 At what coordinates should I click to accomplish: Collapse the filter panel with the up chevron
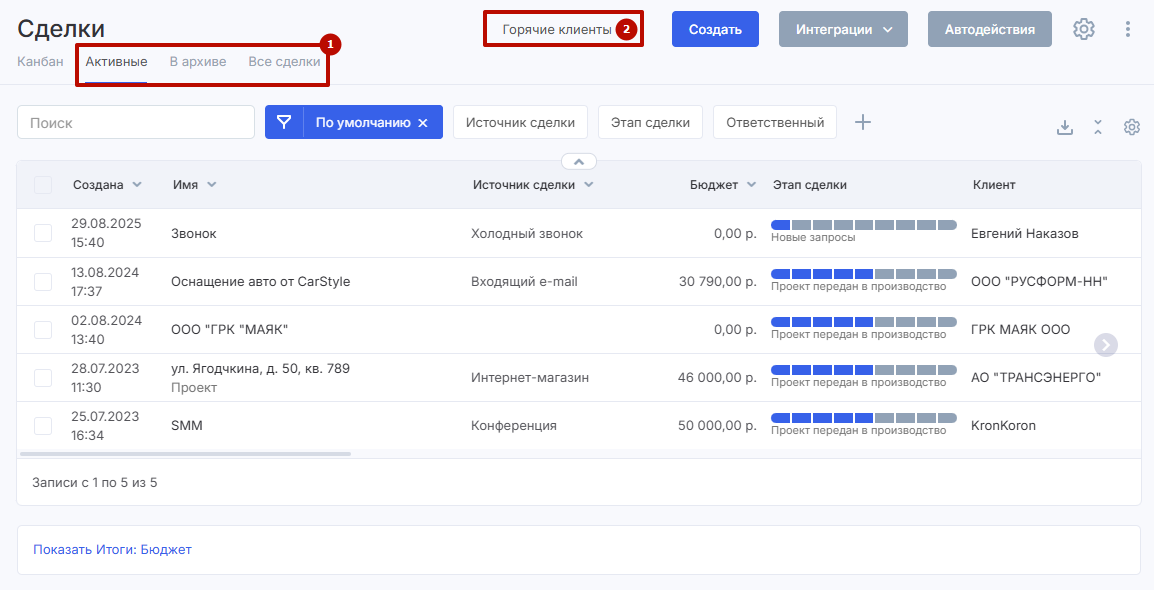(x=579, y=161)
